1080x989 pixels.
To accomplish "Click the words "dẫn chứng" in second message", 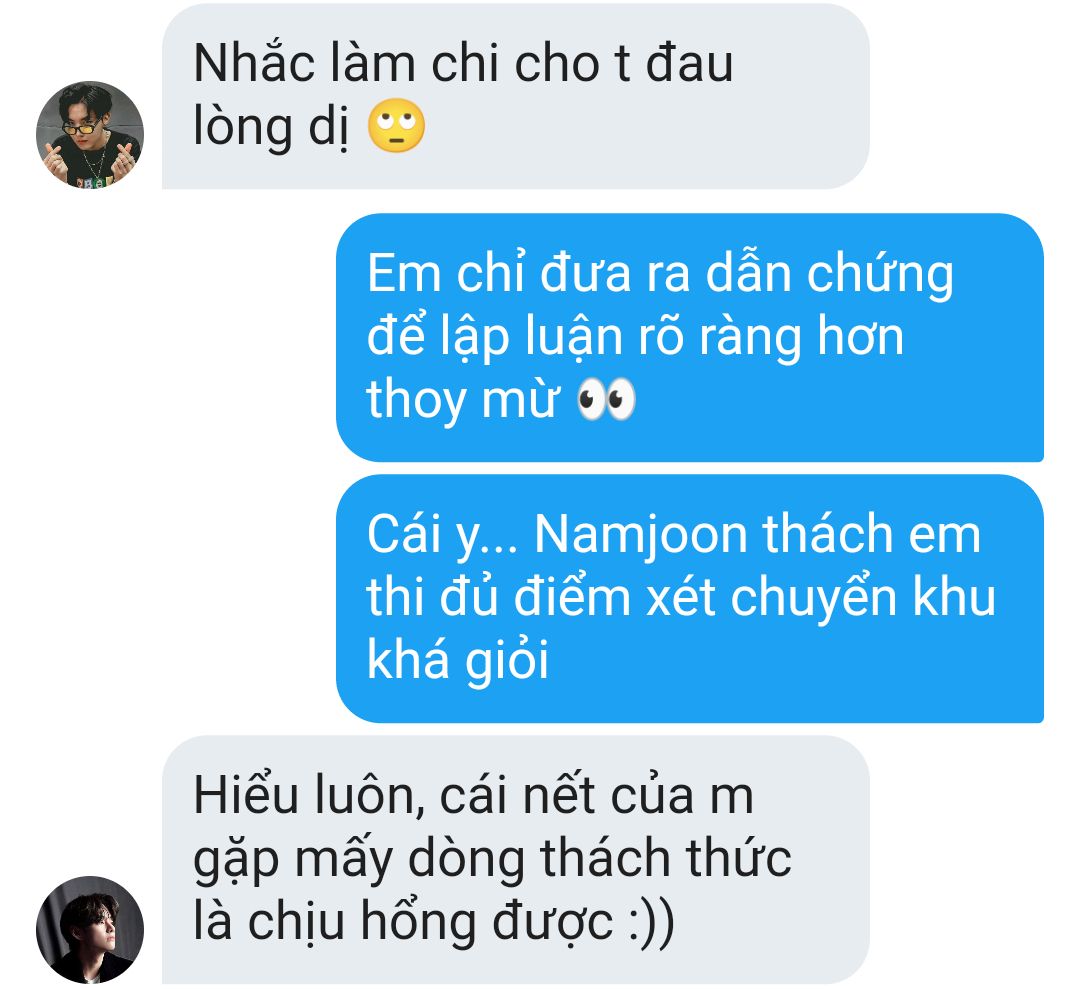I will 830,275.
